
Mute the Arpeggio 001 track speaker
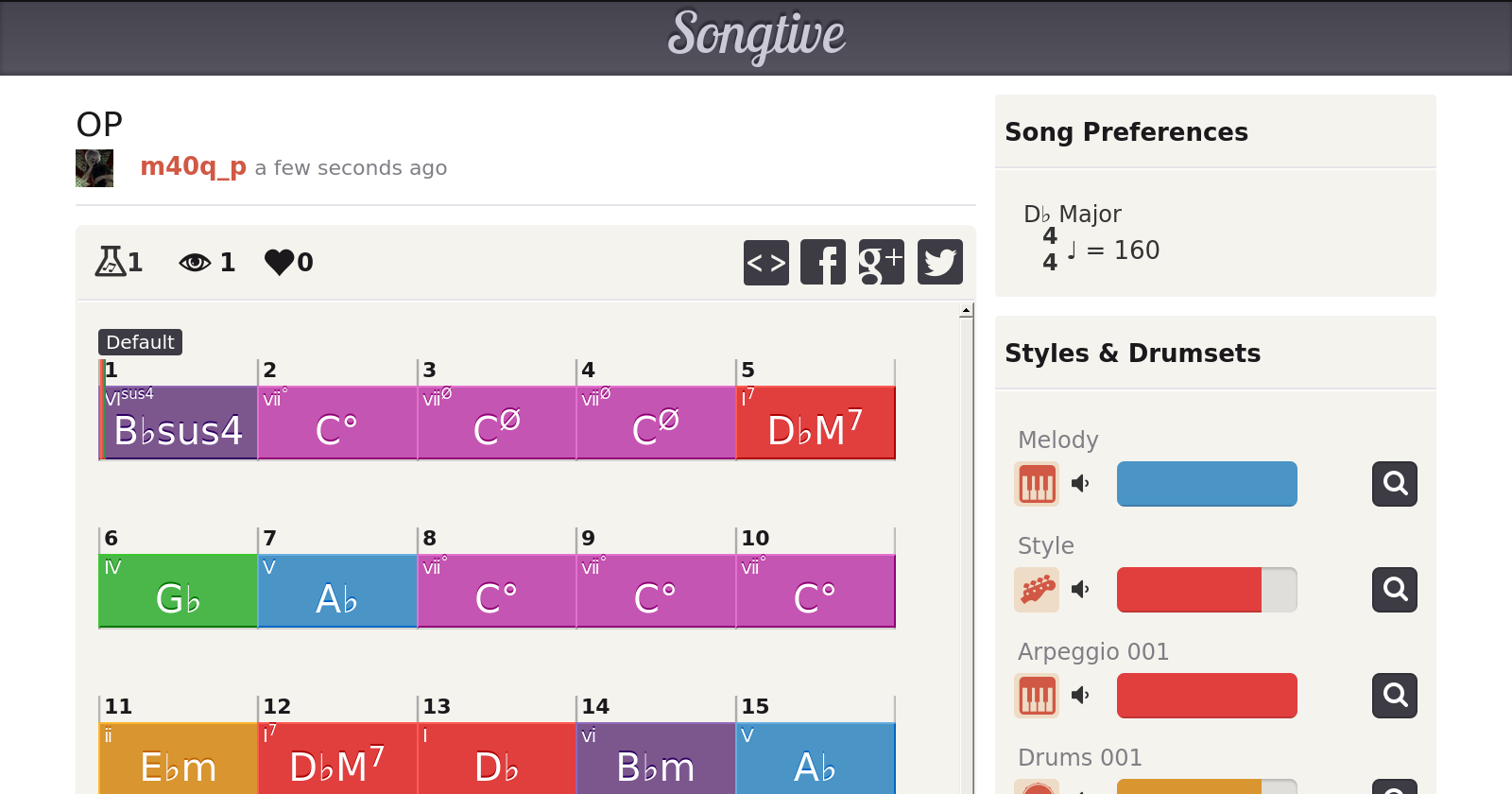(1080, 696)
